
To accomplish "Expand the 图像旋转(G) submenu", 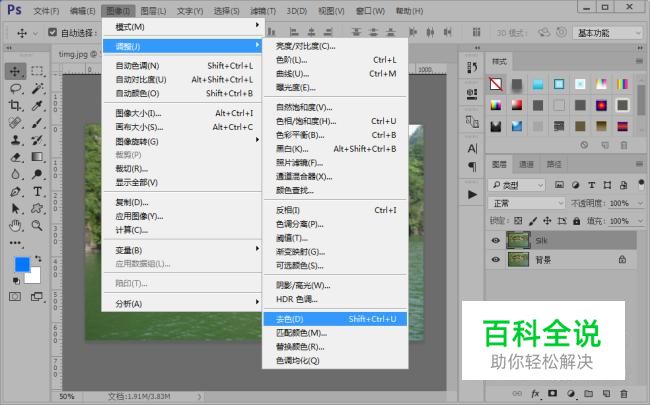I will [182, 141].
